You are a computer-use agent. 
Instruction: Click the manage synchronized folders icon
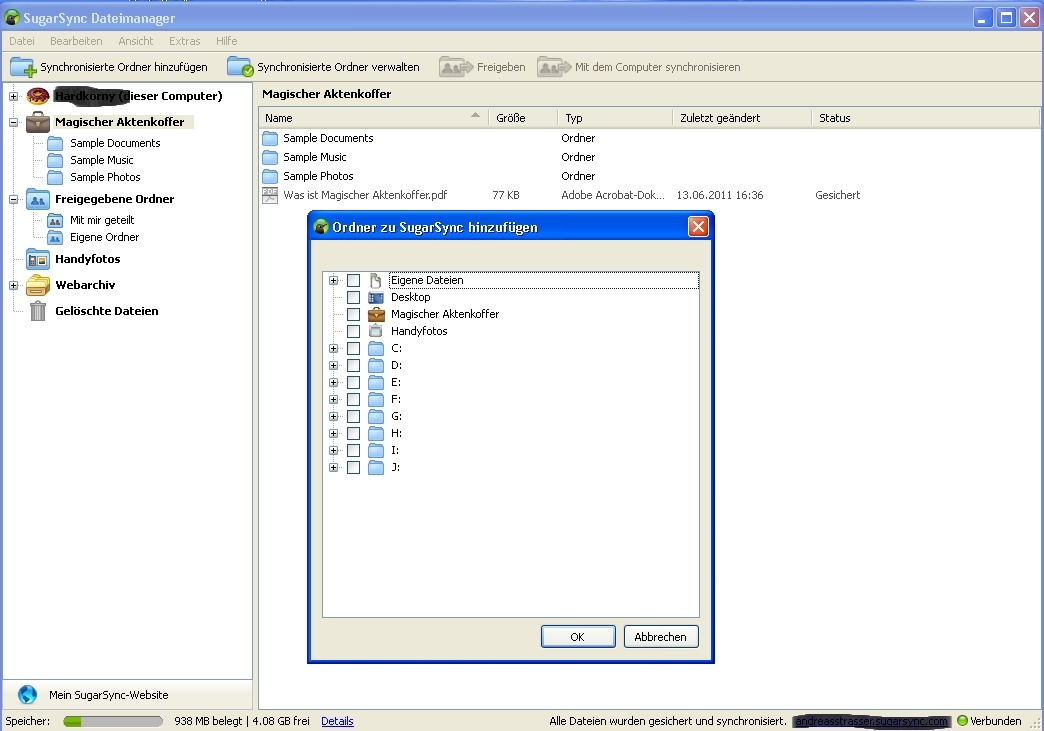pos(240,67)
